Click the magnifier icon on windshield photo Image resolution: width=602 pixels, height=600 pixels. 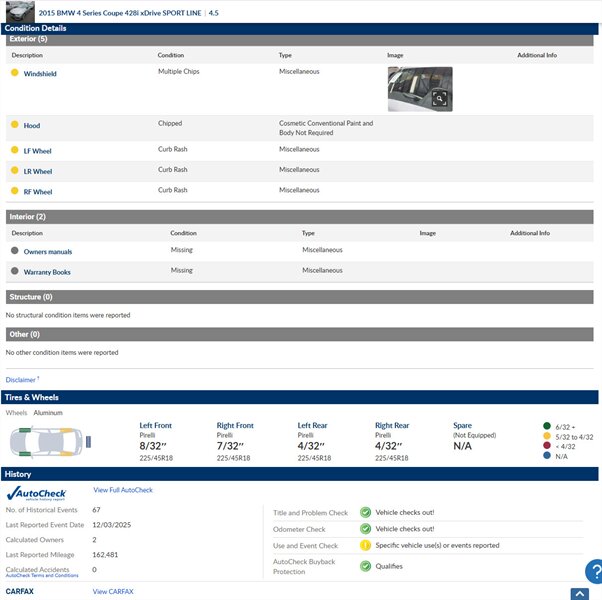[439, 99]
